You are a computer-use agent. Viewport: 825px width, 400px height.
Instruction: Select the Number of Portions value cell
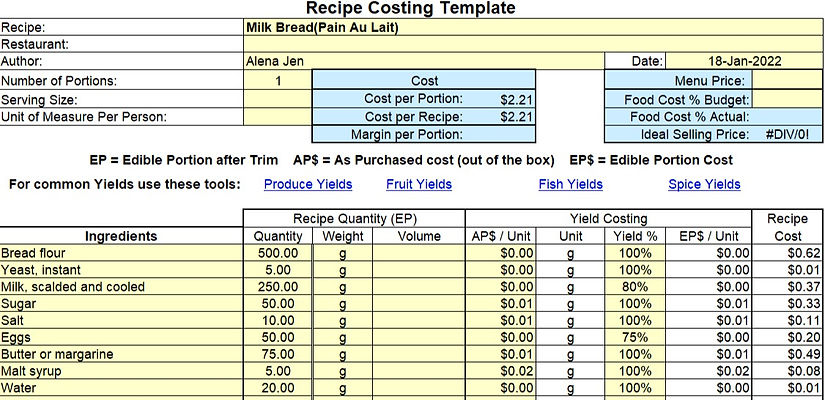pyautogui.click(x=278, y=80)
